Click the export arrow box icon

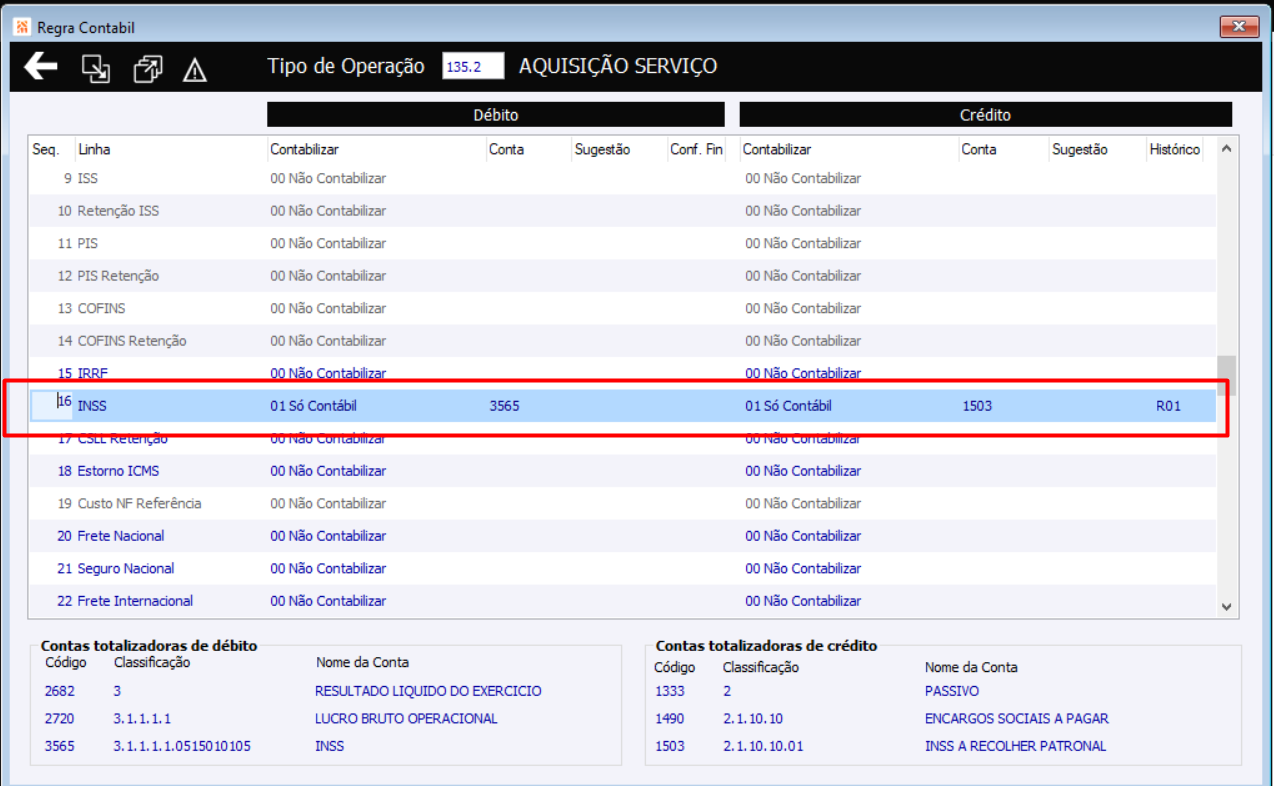click(96, 68)
